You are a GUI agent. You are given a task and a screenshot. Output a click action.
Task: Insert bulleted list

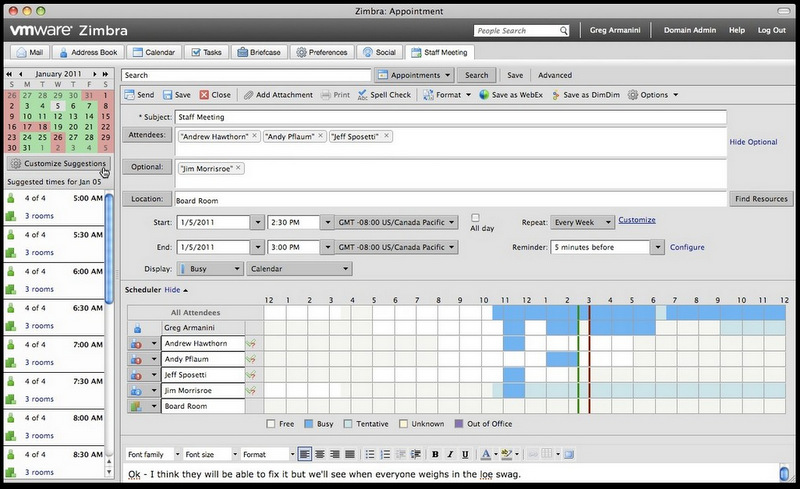coord(370,454)
